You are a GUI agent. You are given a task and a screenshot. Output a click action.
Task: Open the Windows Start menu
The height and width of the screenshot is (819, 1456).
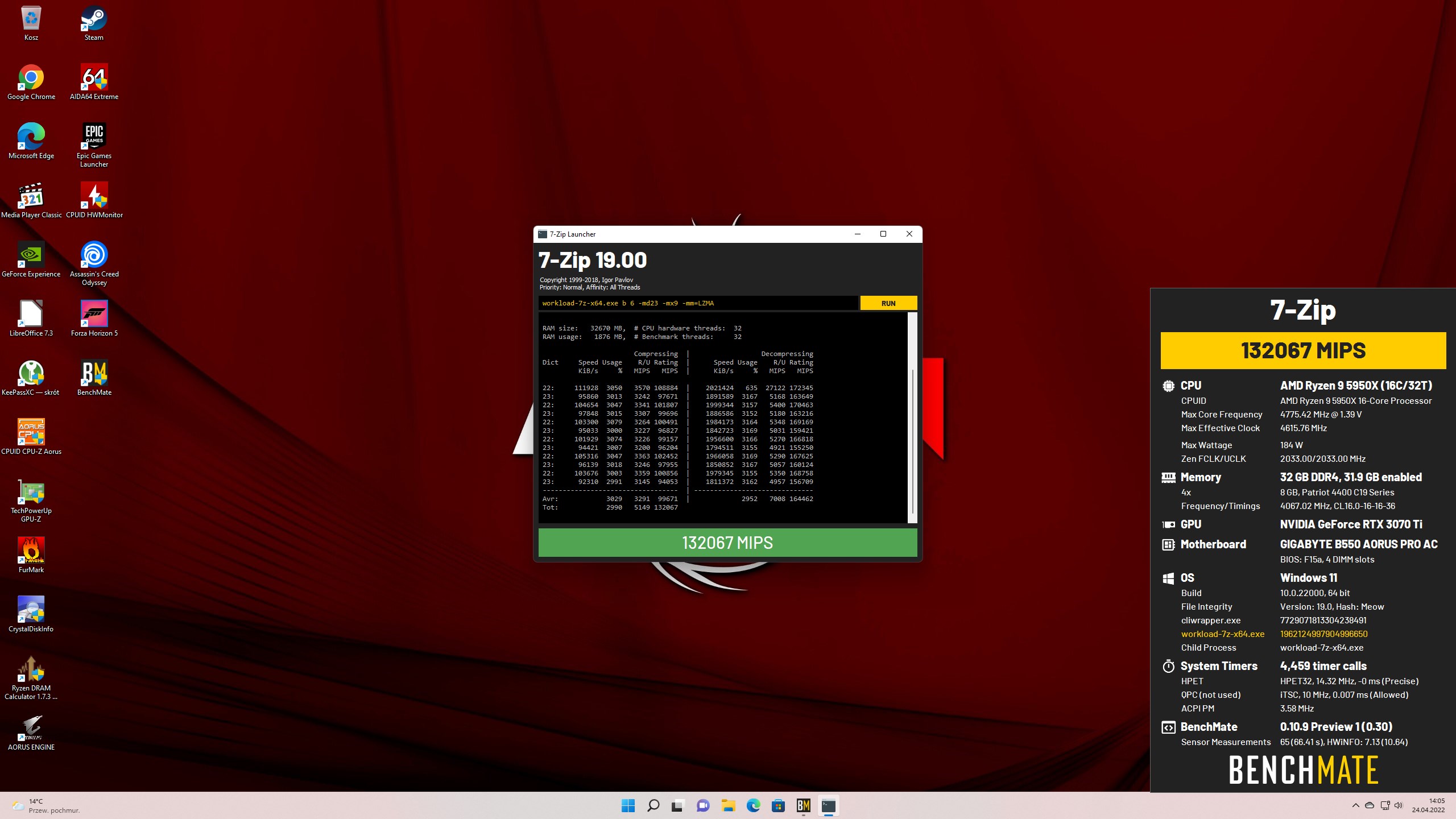[628, 805]
